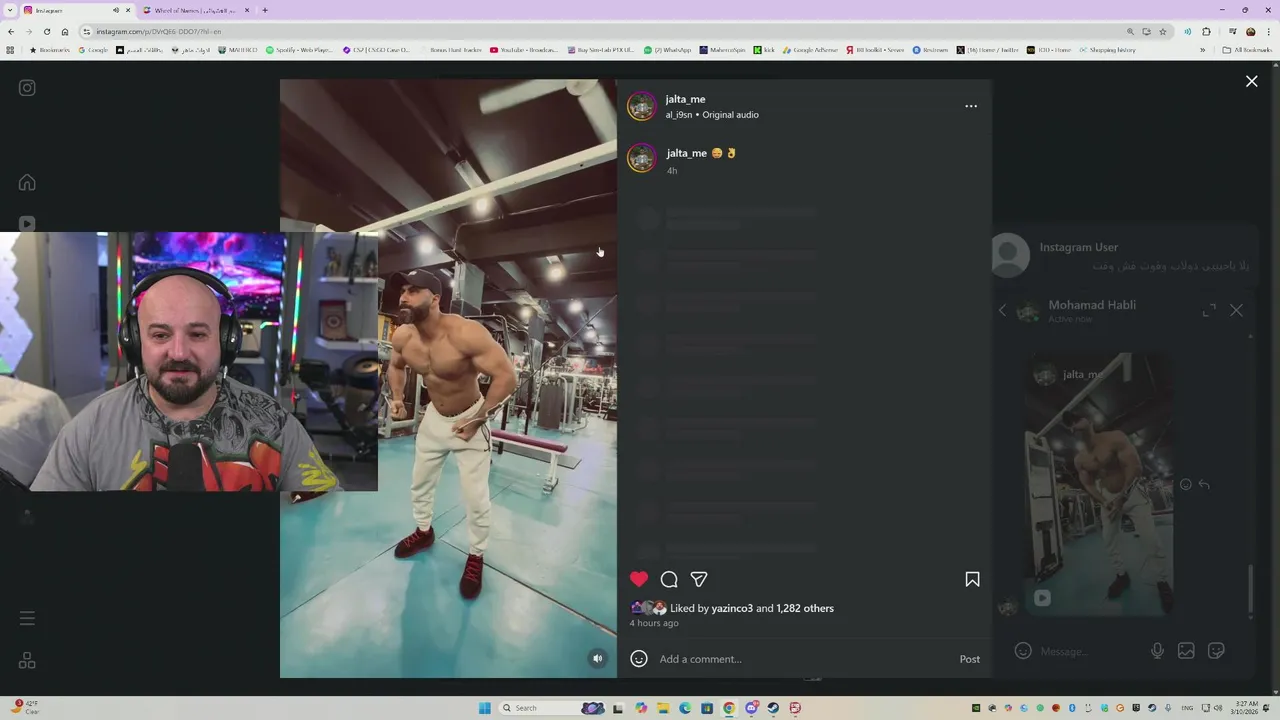This screenshot has height=720, width=1280.
Task: Grab the chat panel scrollbar
Action: [1251, 590]
